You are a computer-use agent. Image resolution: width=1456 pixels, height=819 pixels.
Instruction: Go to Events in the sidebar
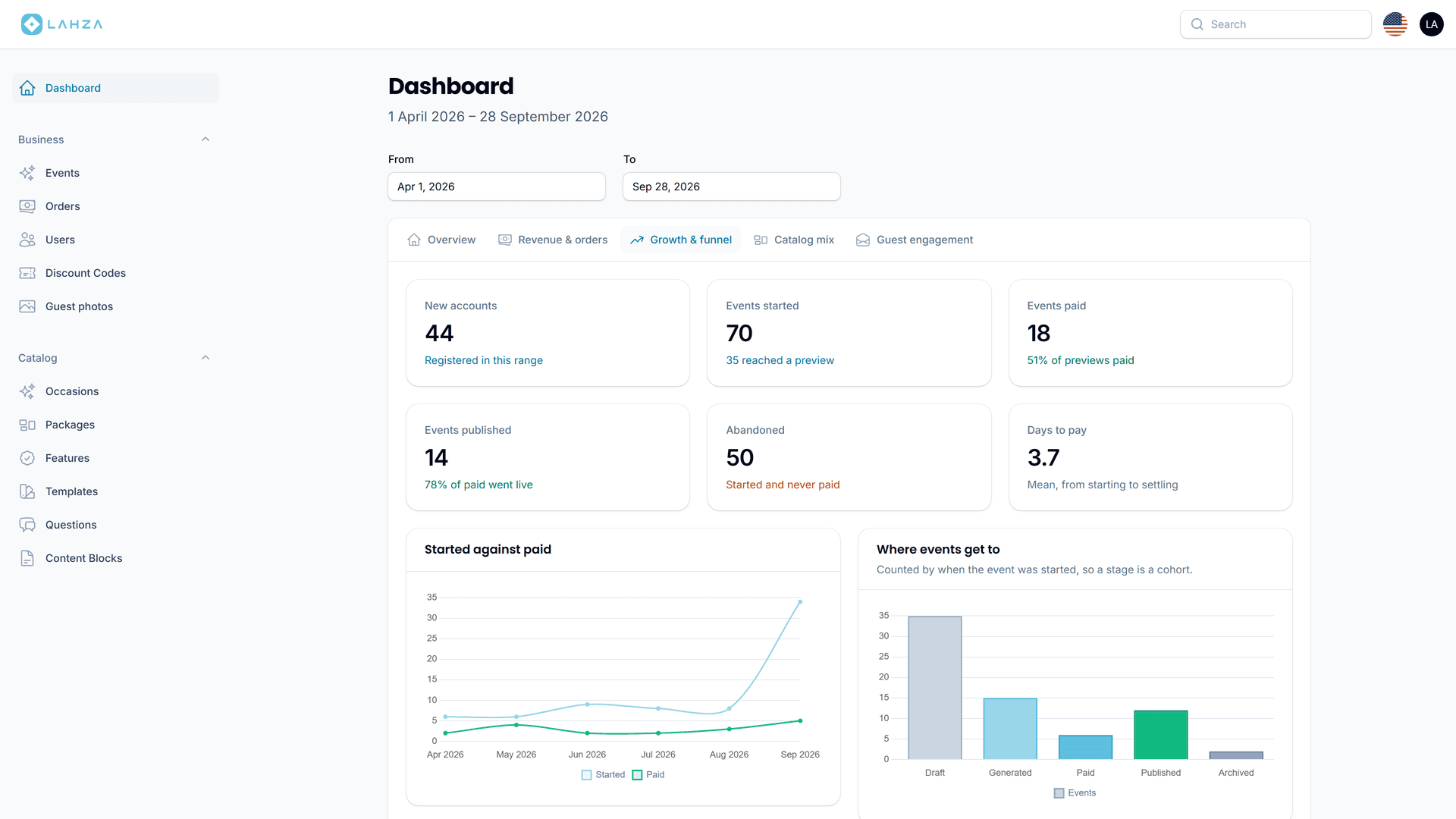pyautogui.click(x=115, y=173)
